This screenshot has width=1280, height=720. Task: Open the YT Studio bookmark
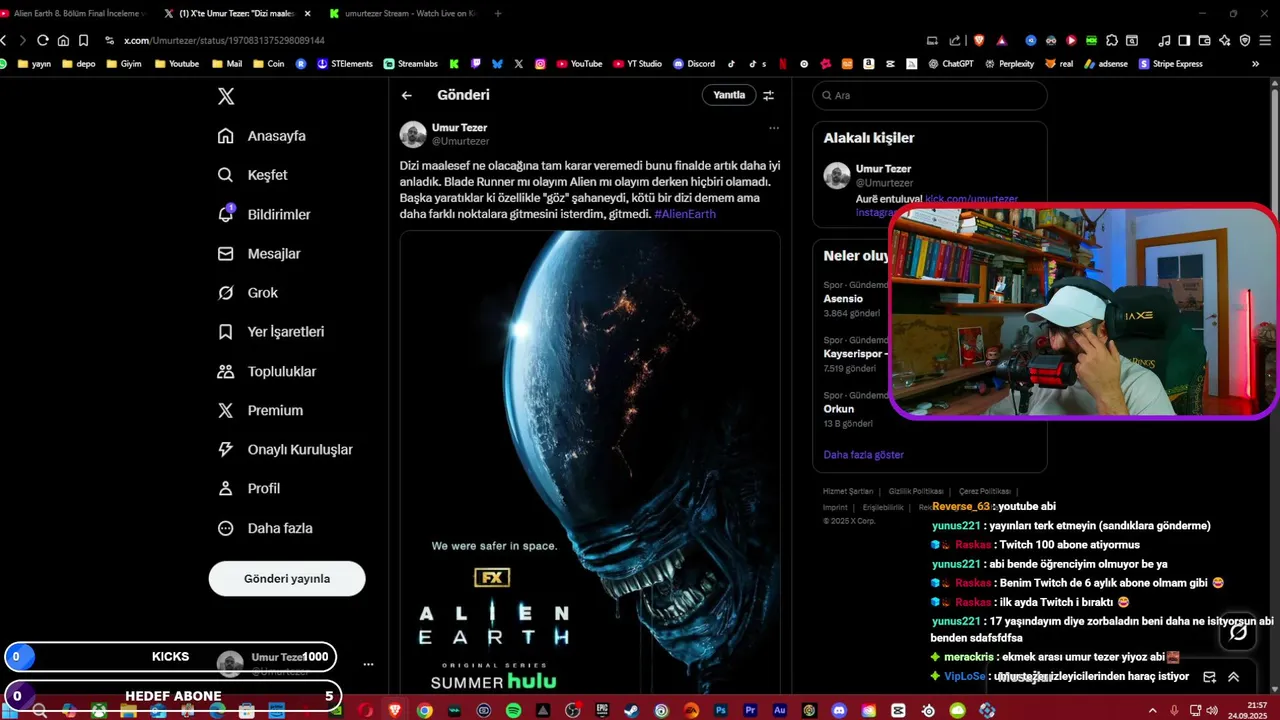click(637, 63)
